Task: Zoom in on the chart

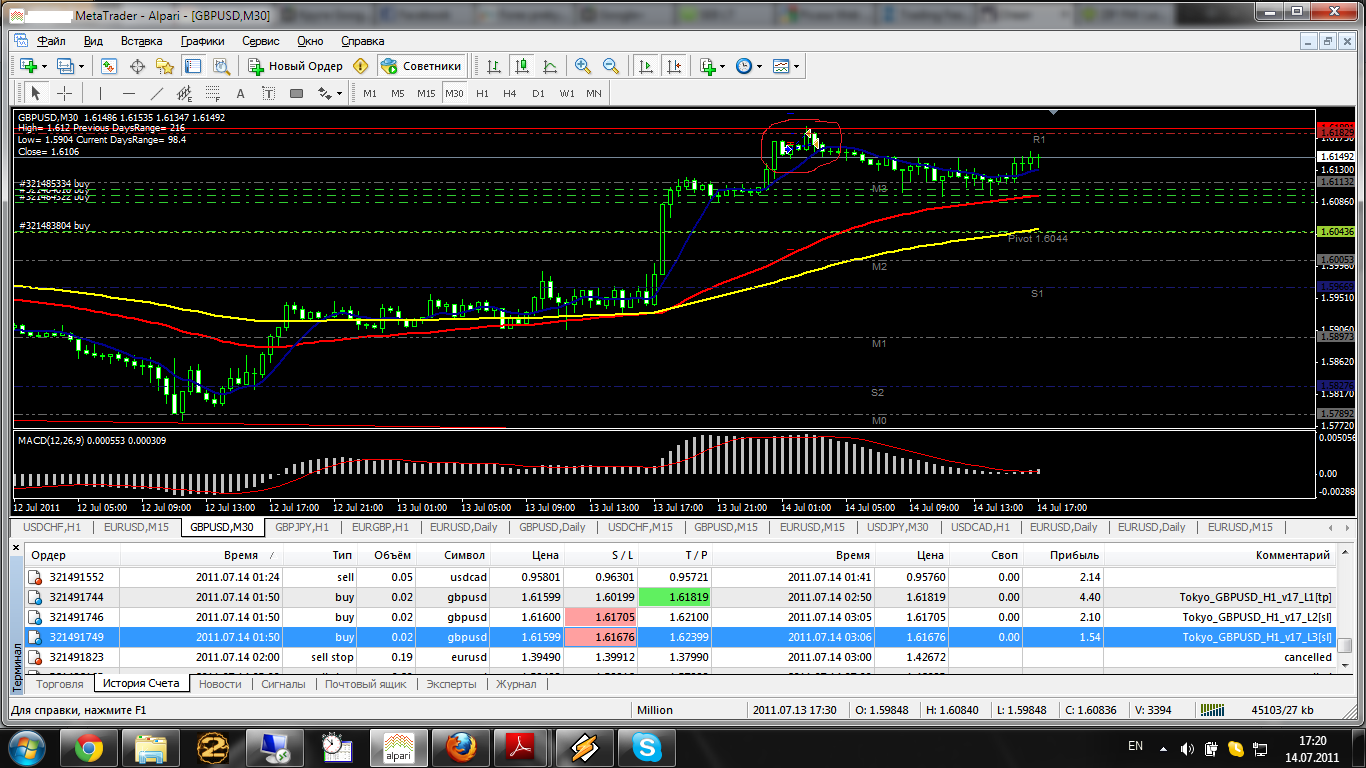Action: click(x=582, y=66)
